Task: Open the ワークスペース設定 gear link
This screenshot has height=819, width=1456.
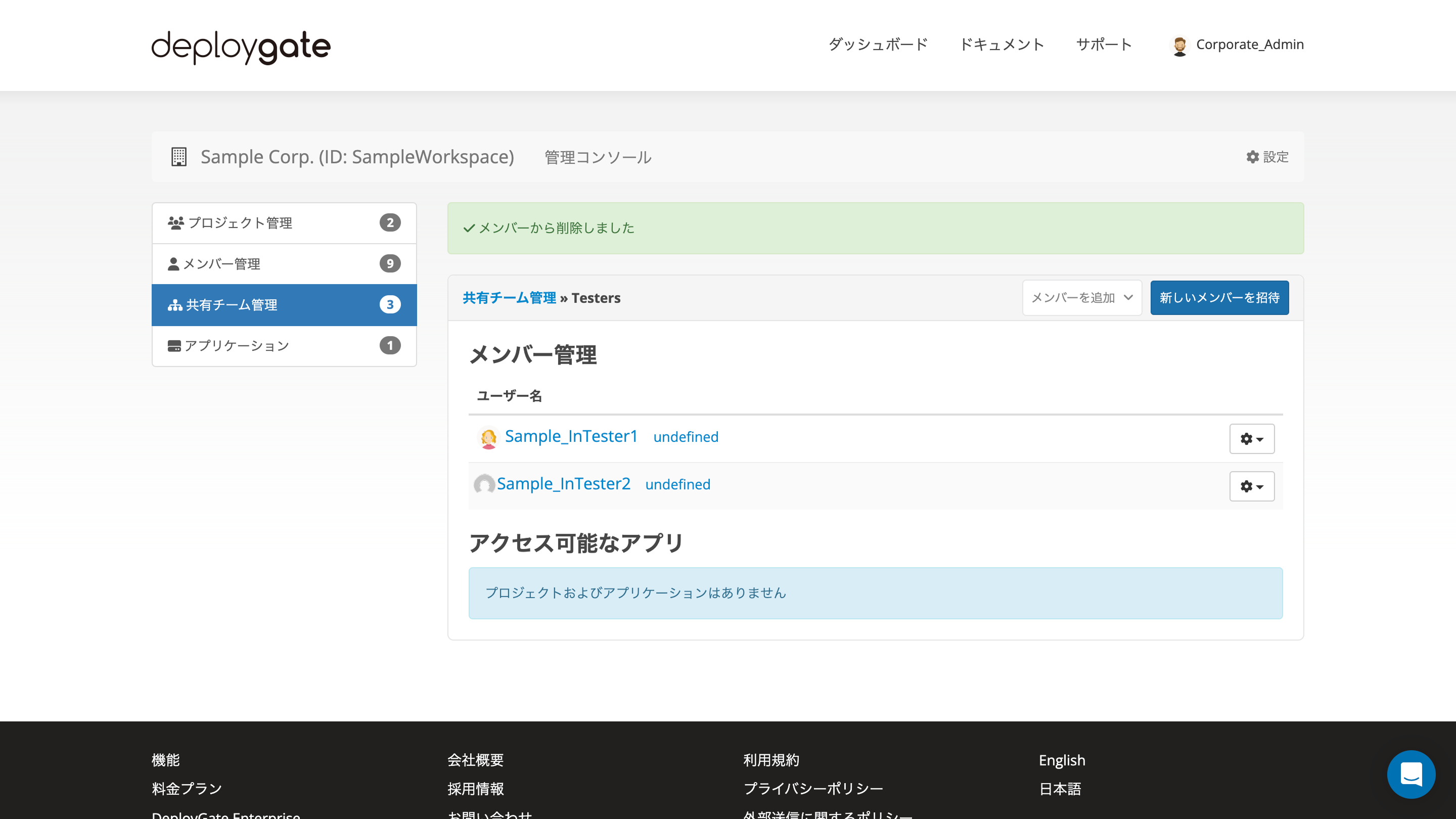Action: pyautogui.click(x=1266, y=157)
